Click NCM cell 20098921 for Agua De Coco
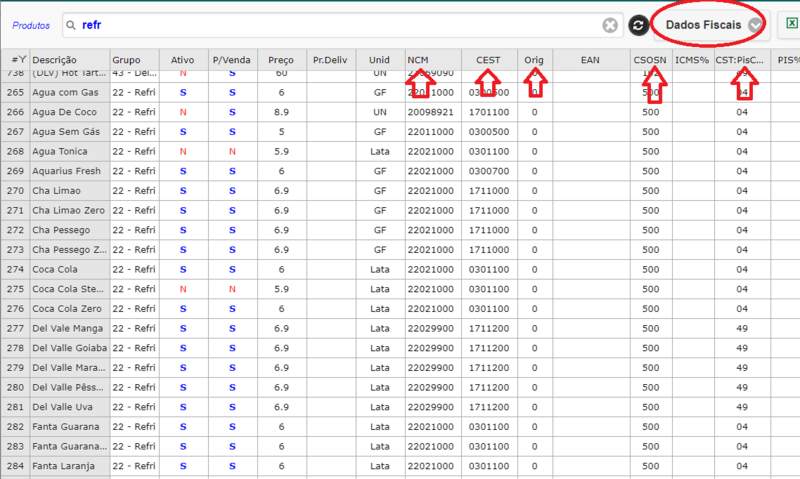 (433, 112)
